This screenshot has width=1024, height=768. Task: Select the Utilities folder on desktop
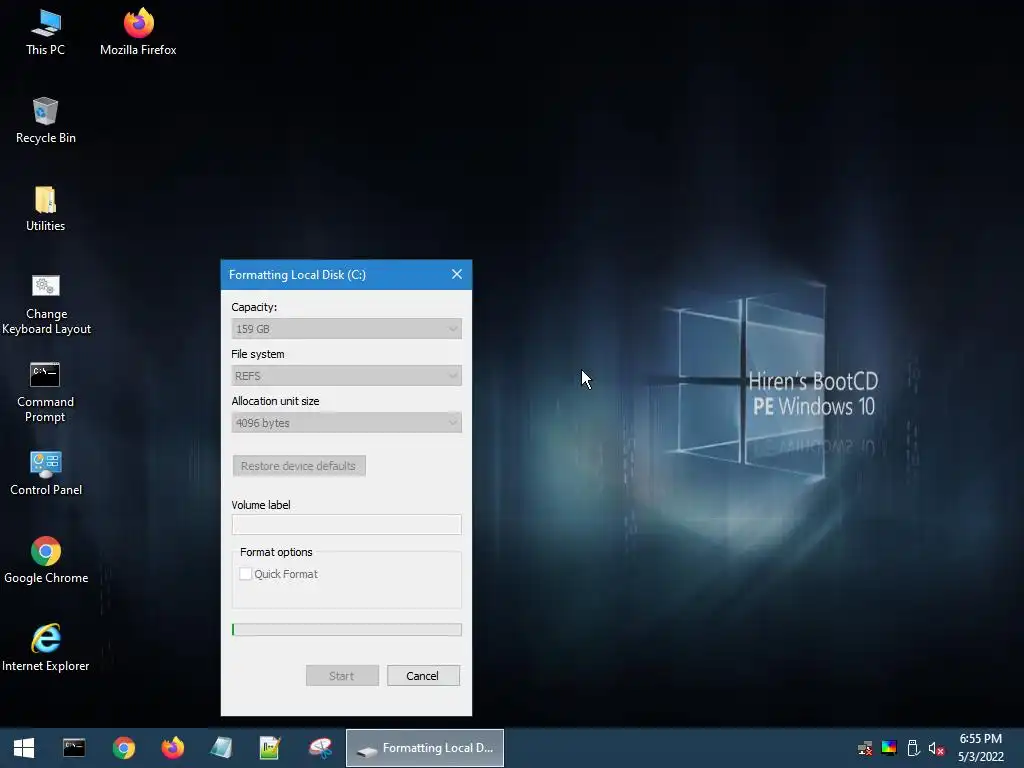click(x=46, y=209)
